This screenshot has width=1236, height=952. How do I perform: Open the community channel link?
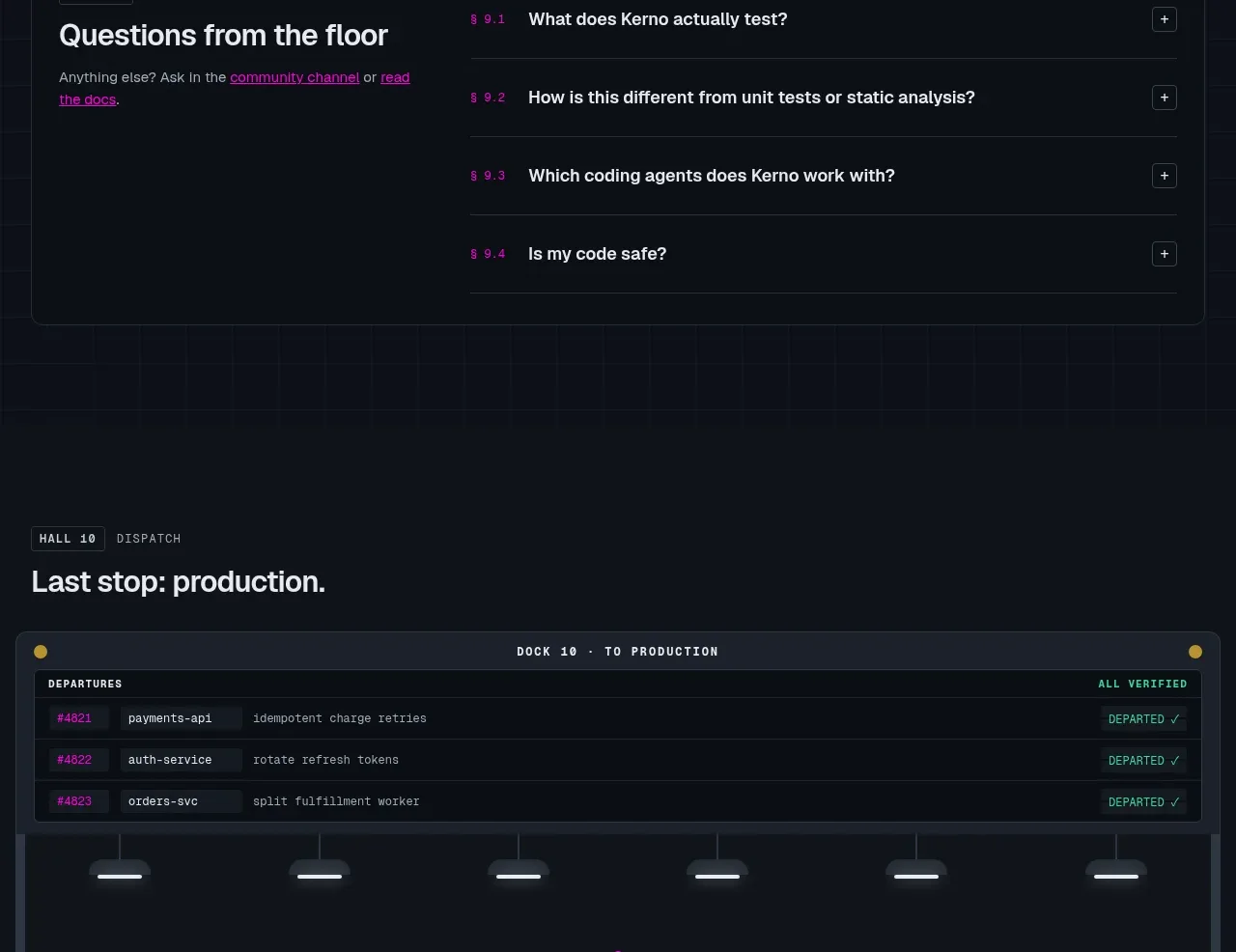[295, 77]
